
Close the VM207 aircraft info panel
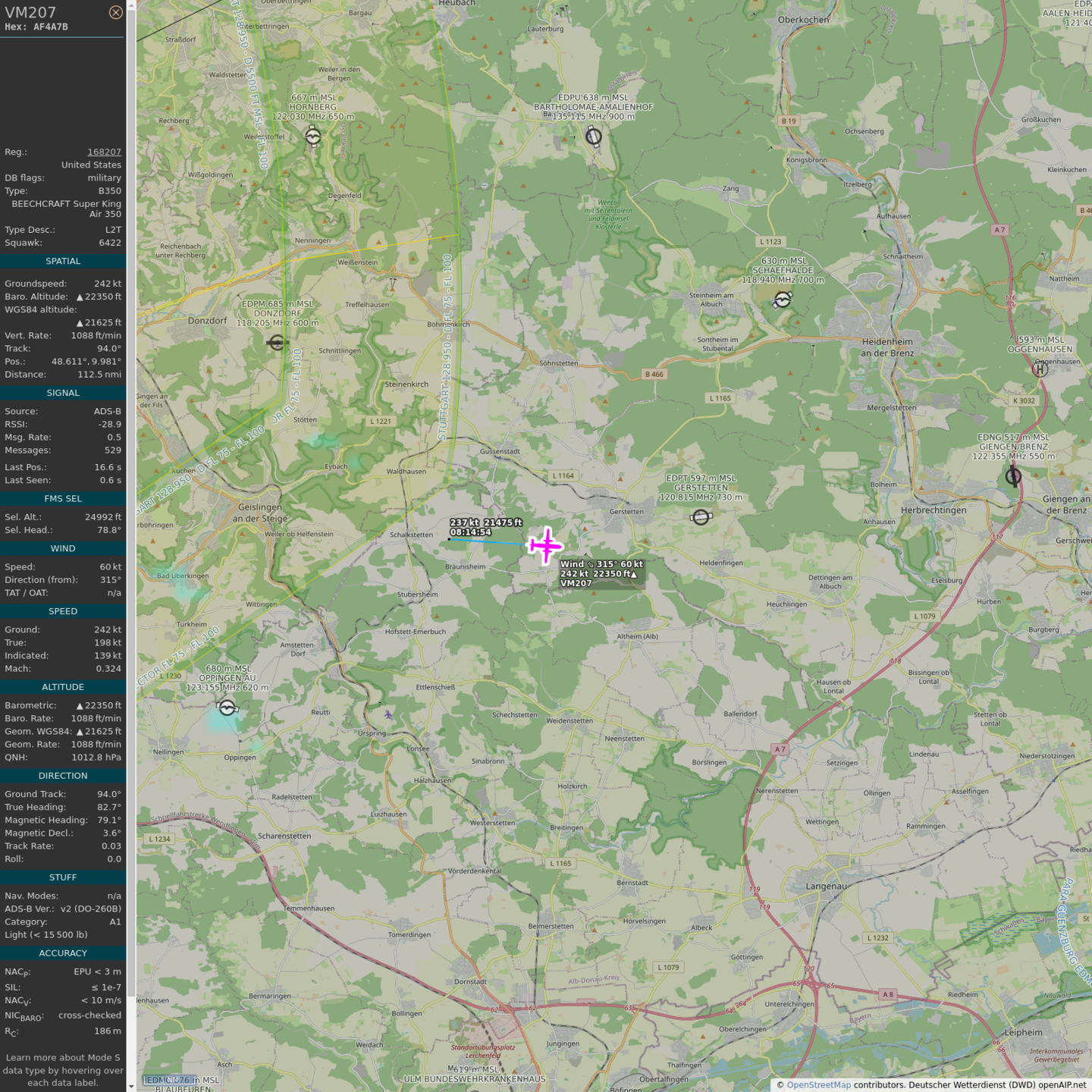pyautogui.click(x=115, y=12)
